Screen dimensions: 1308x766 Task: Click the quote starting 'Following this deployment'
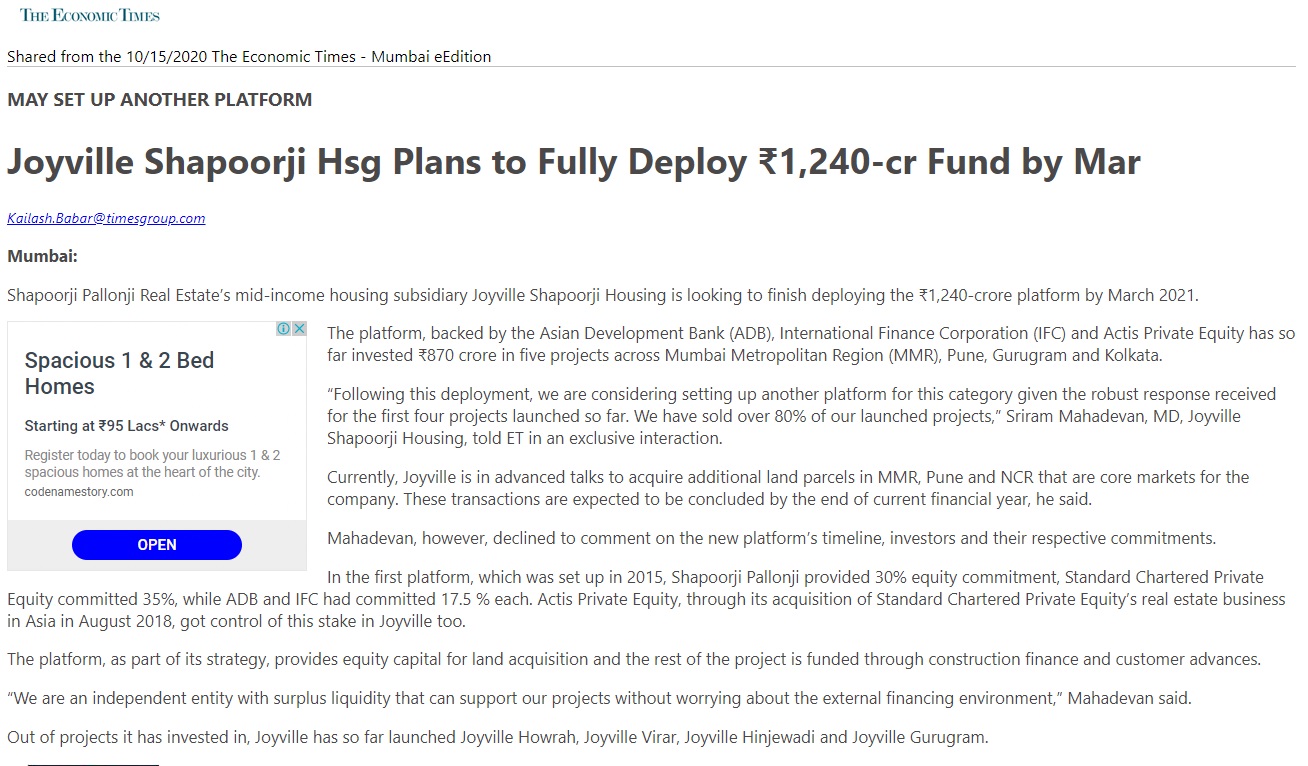[x=801, y=416]
